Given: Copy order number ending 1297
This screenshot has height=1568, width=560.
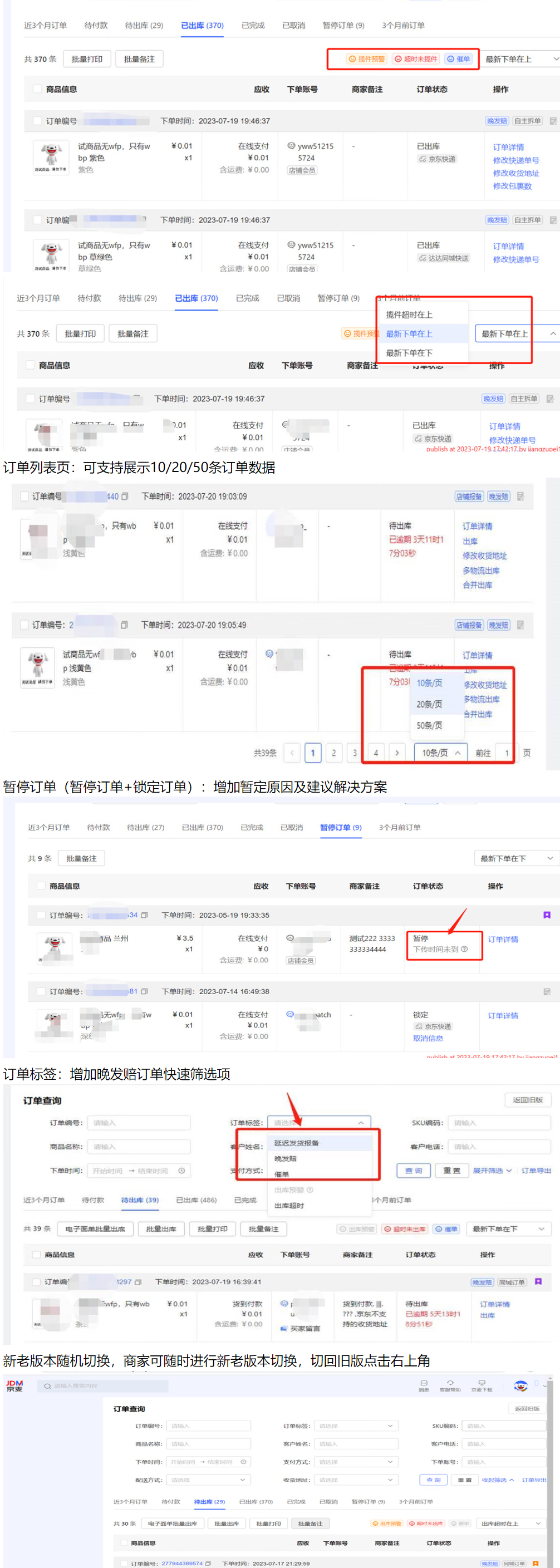Looking at the screenshot, I should [138, 1281].
